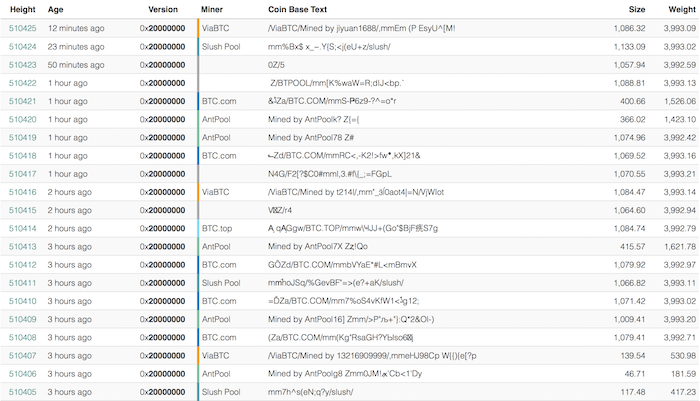
Task: Select BTC.com miner in row 510418
Action: pyautogui.click(x=219, y=156)
